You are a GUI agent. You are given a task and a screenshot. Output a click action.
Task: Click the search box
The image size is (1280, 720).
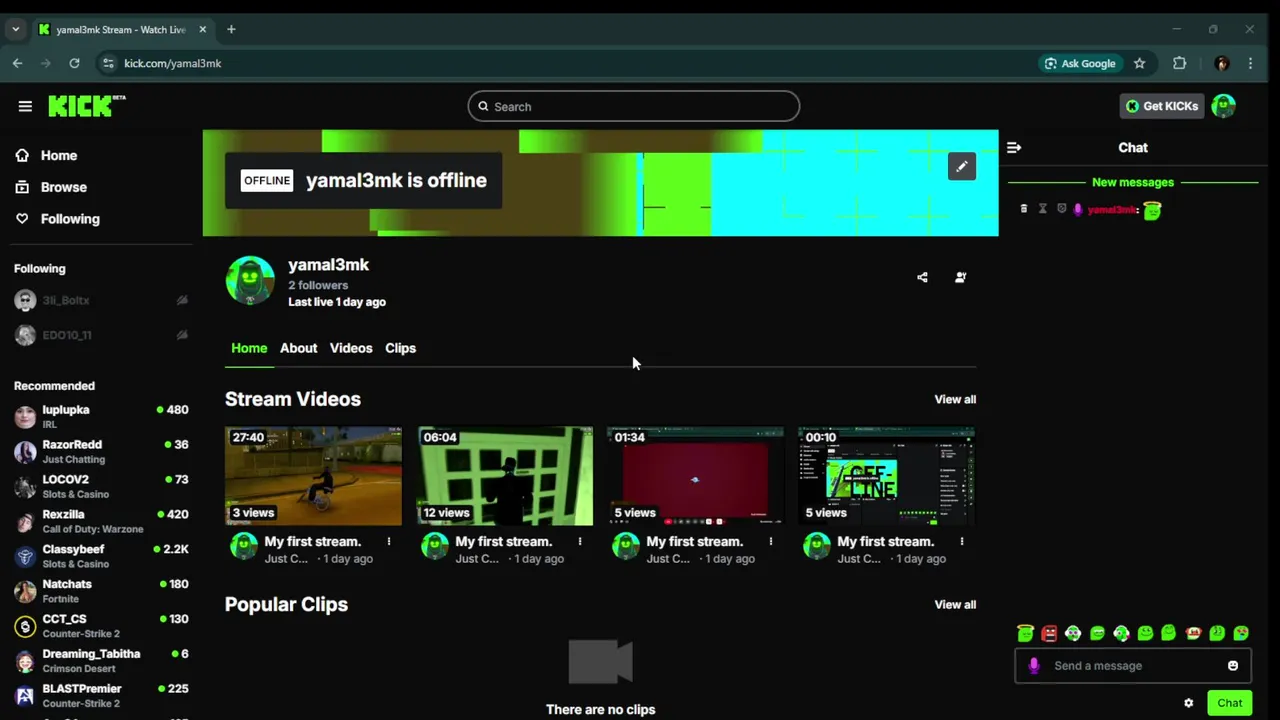(x=634, y=106)
